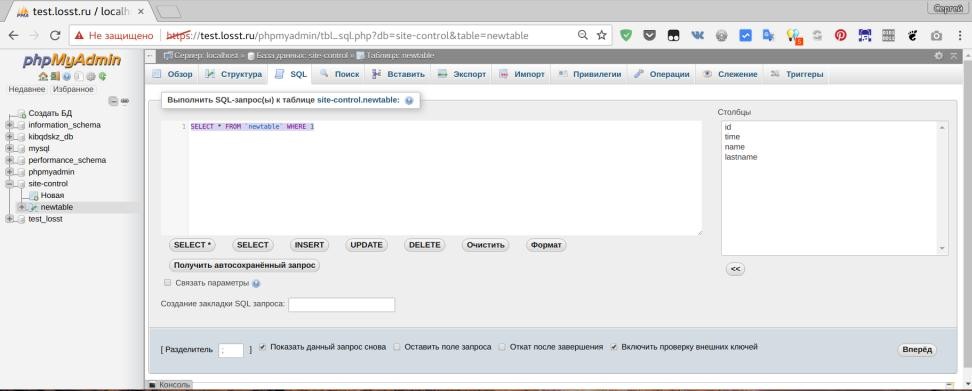Uncheck Показать данный запрос снова

click(x=262, y=347)
